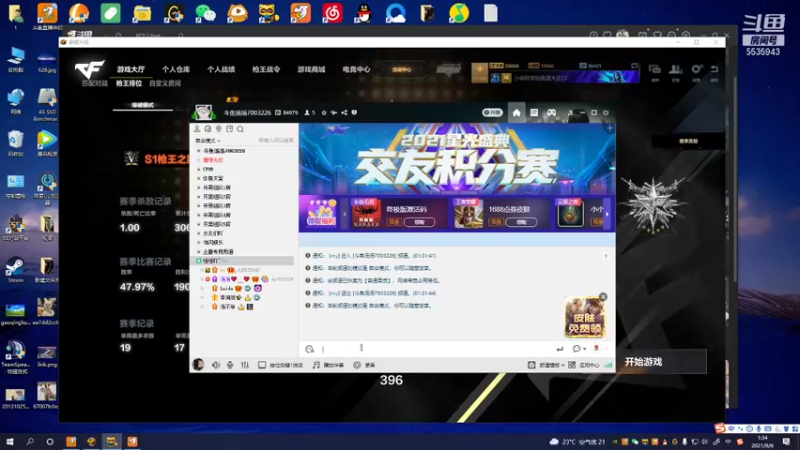
Task: Click the plus icon at banner corner
Action: pyautogui.click(x=609, y=129)
